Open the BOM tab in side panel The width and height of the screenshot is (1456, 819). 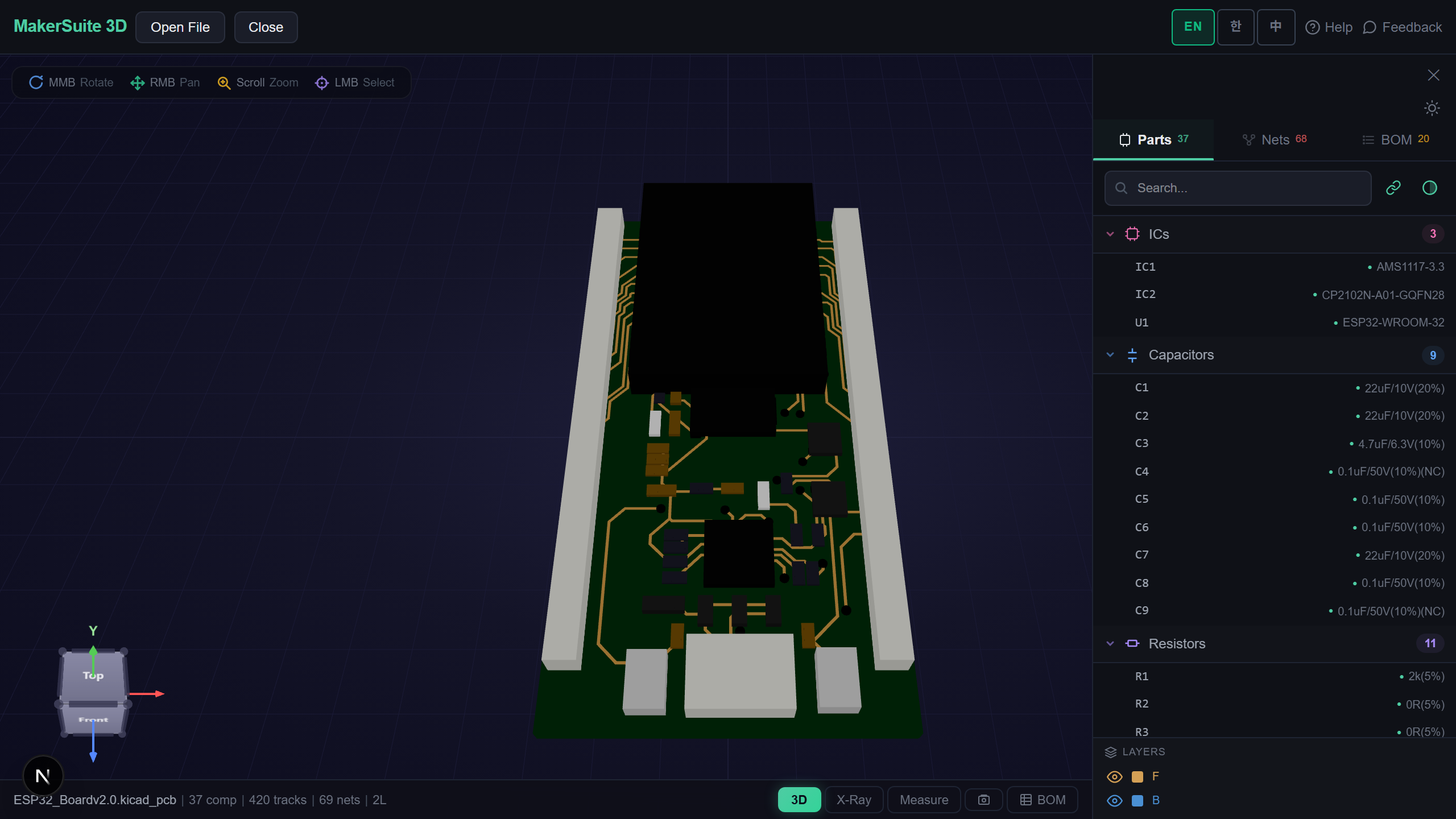pos(1395,140)
